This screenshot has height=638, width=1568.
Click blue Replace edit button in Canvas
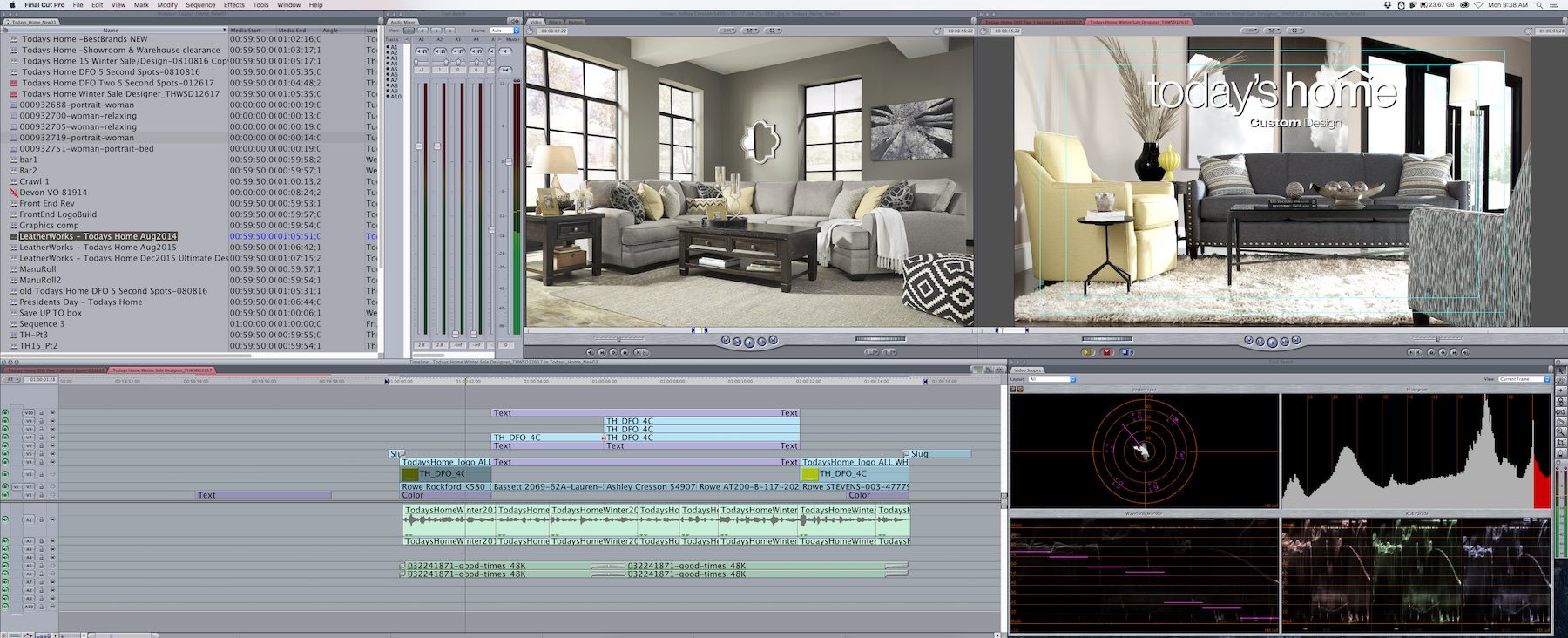tap(1127, 352)
